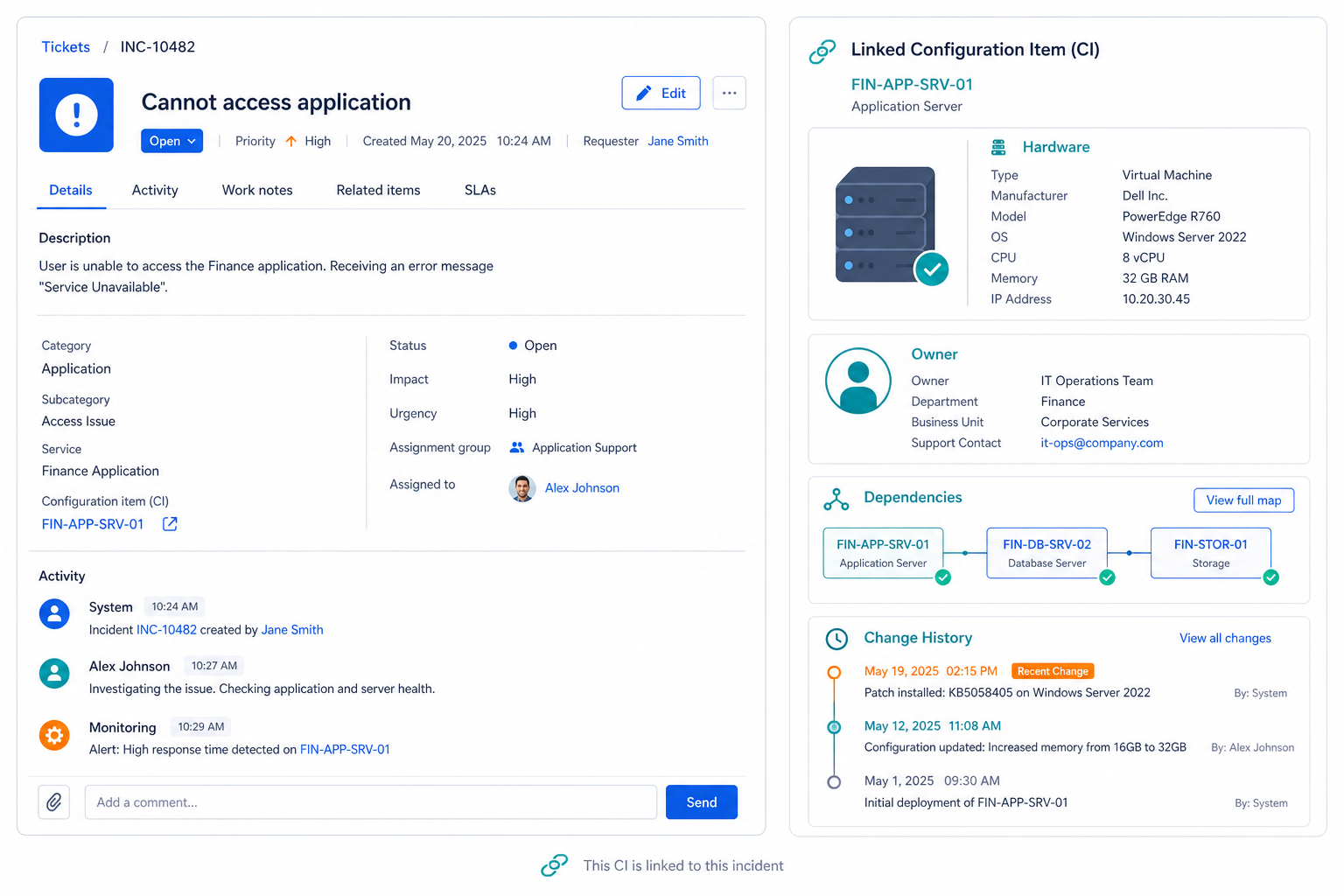
Task: Click the blue incident alert icon
Action: point(76,115)
